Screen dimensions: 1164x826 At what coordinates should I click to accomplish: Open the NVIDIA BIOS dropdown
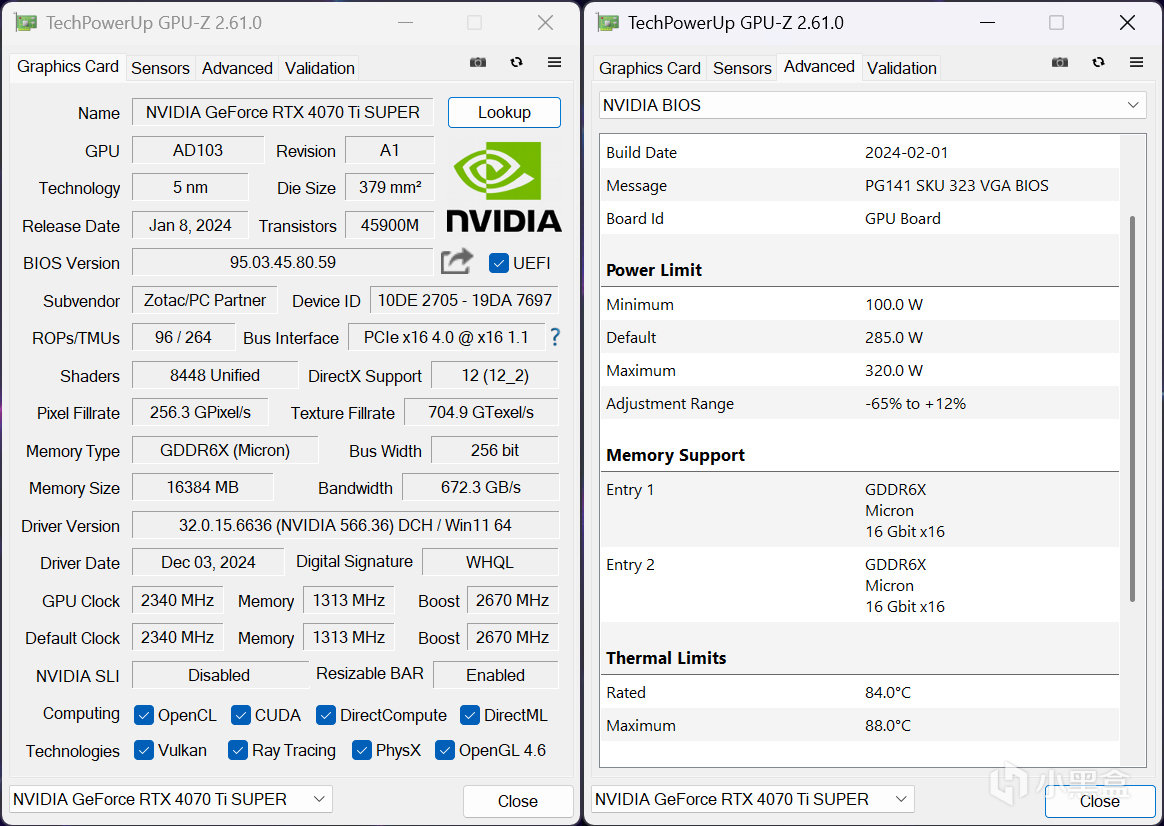(872, 105)
